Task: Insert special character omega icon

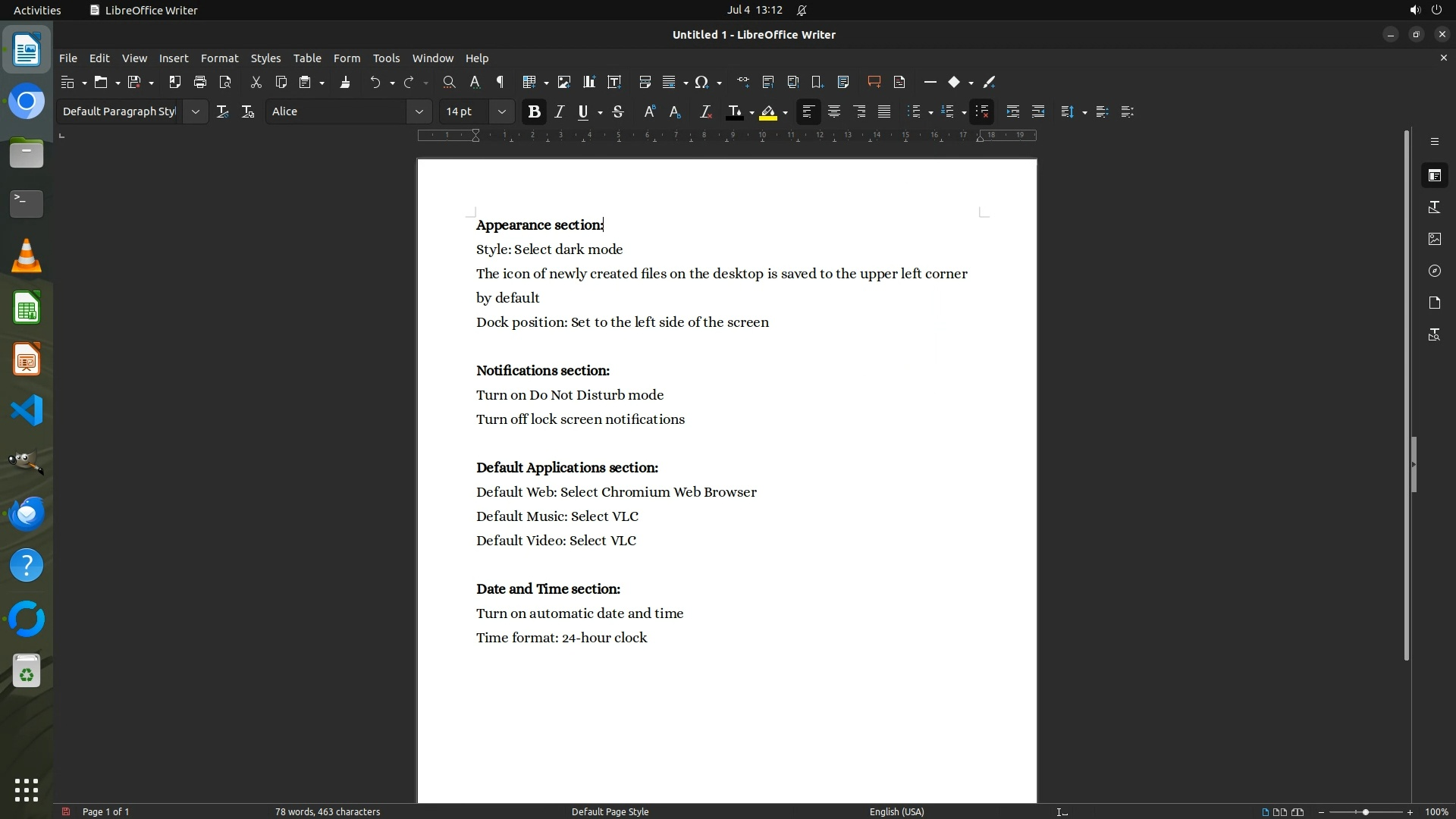Action: click(x=701, y=82)
